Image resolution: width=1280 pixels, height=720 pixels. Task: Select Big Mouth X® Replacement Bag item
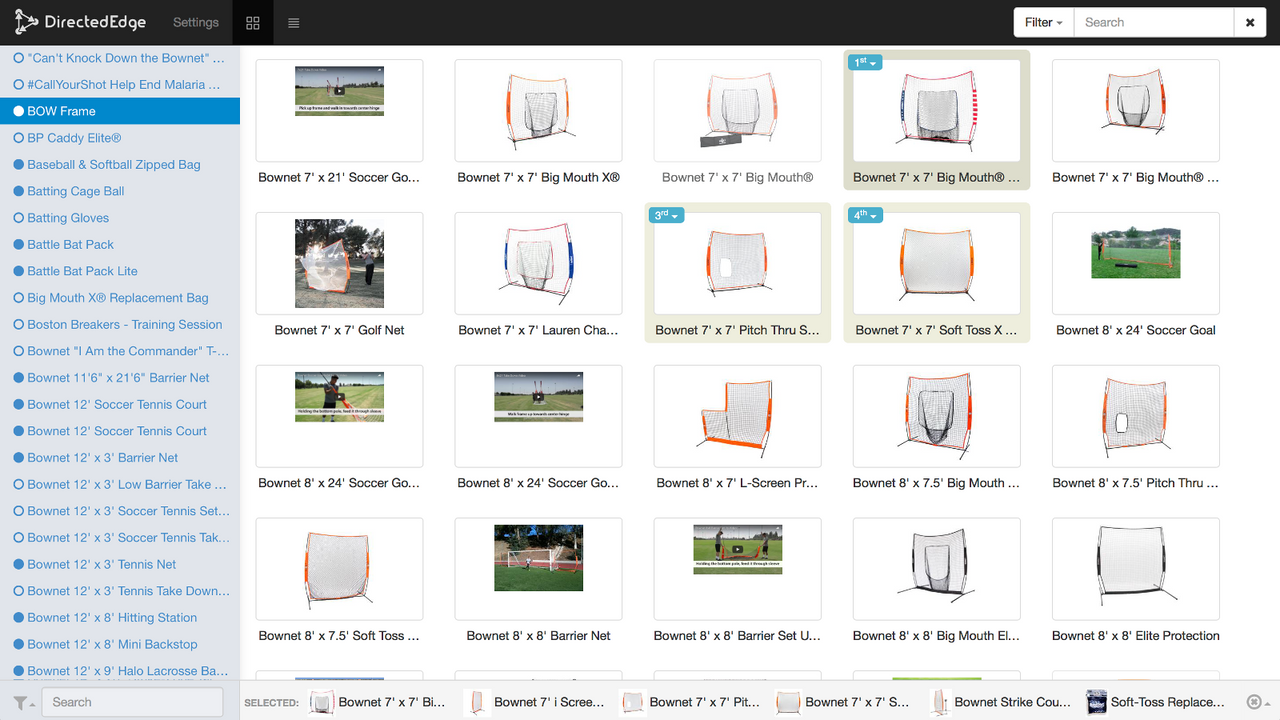120,298
